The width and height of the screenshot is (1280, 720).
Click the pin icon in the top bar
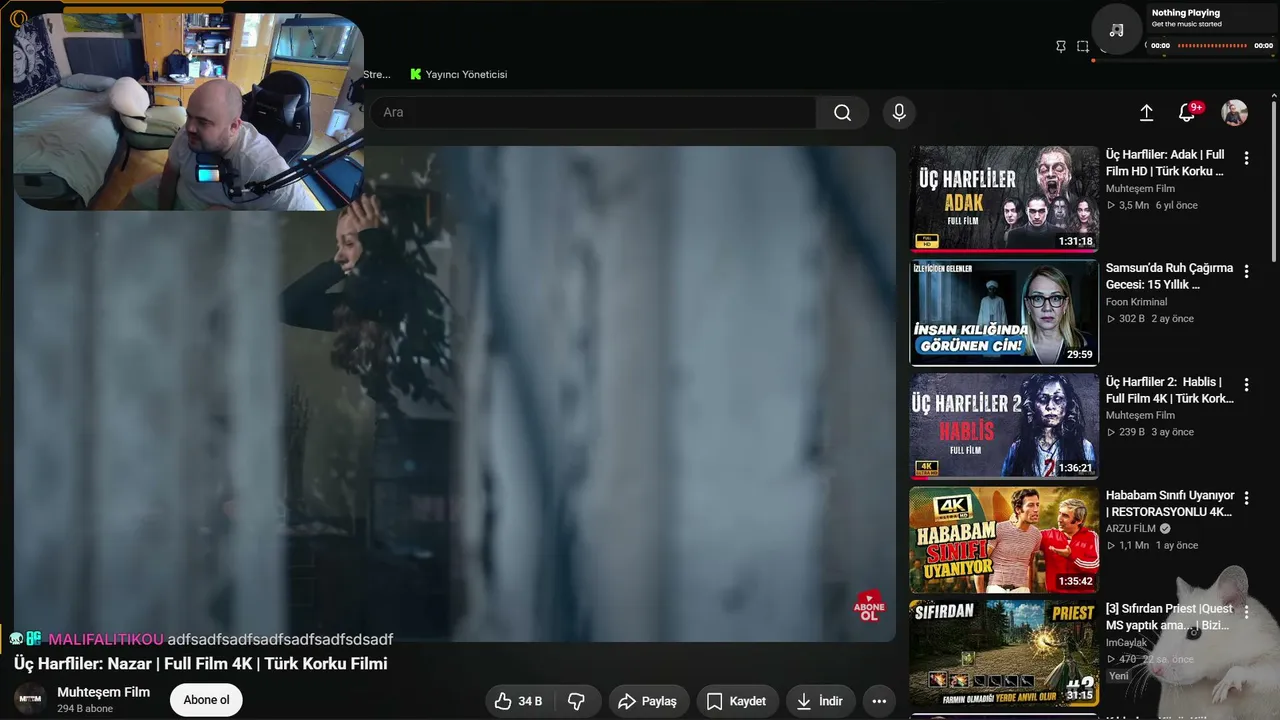[1061, 46]
